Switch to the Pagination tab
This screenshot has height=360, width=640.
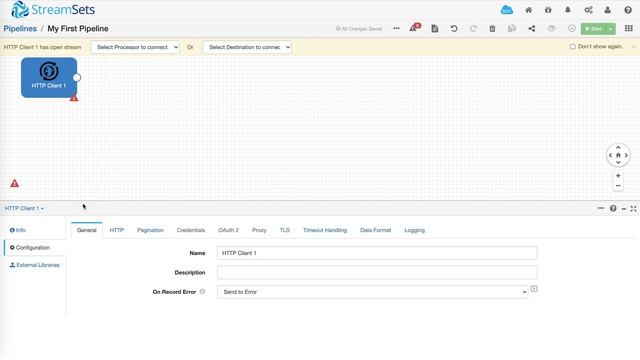click(x=150, y=230)
